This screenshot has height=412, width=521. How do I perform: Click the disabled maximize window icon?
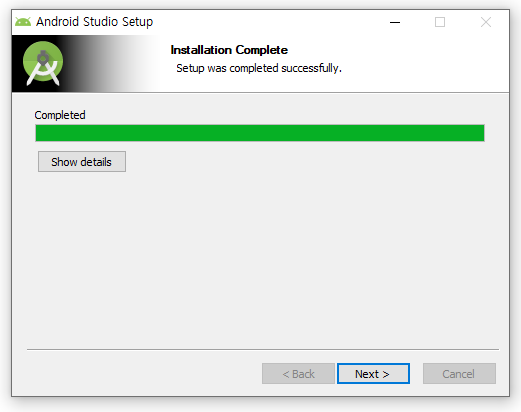[x=440, y=22]
